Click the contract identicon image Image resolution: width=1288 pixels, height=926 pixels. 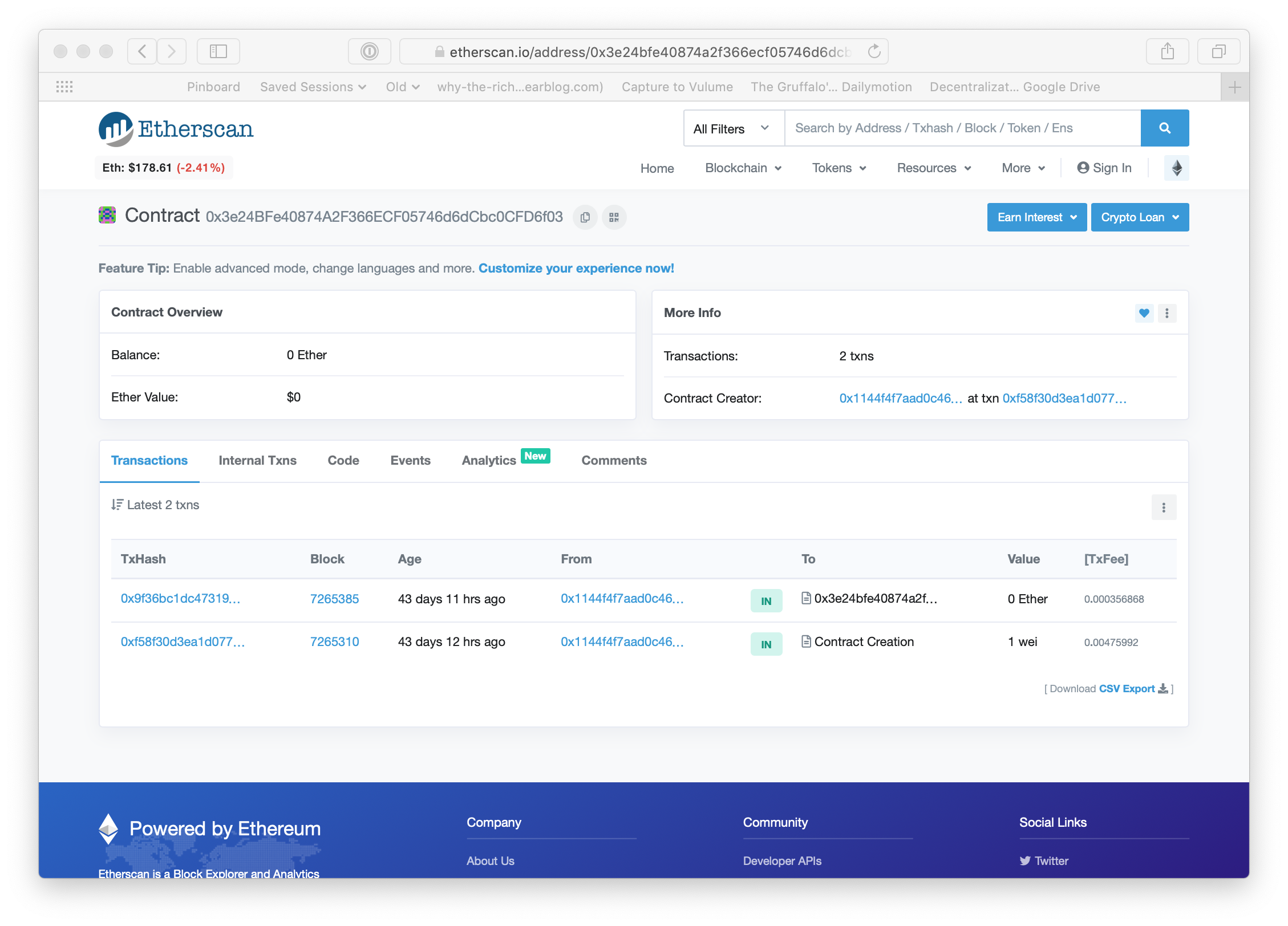coord(107,216)
